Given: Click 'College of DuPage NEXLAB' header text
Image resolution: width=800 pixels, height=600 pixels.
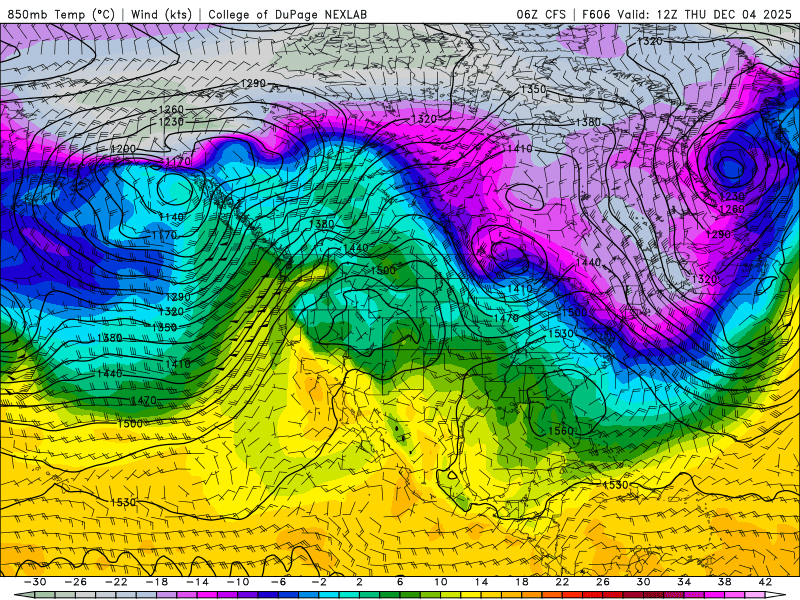Looking at the screenshot, I should click(287, 14).
